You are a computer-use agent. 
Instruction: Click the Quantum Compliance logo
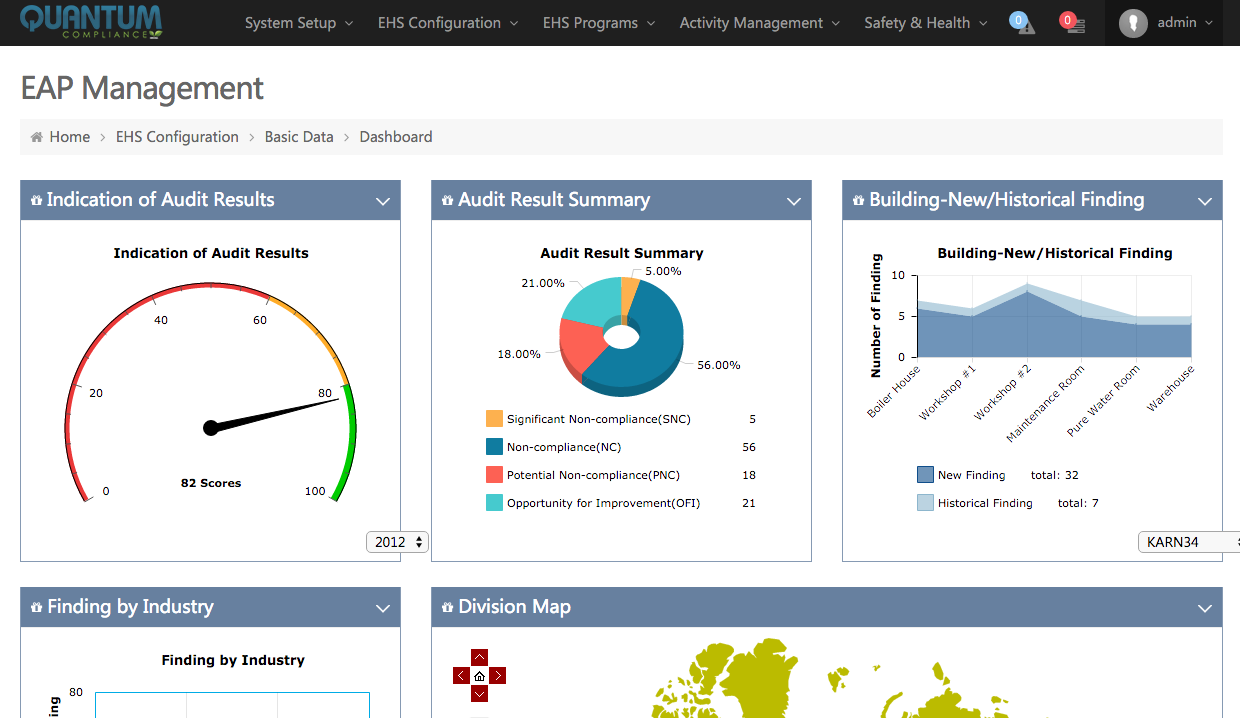click(x=90, y=22)
